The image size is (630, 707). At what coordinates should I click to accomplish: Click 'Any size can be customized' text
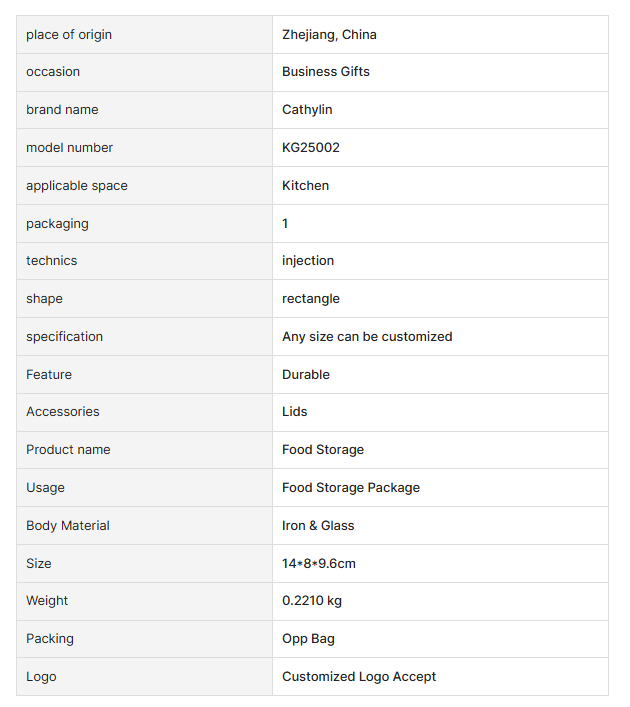[367, 337]
